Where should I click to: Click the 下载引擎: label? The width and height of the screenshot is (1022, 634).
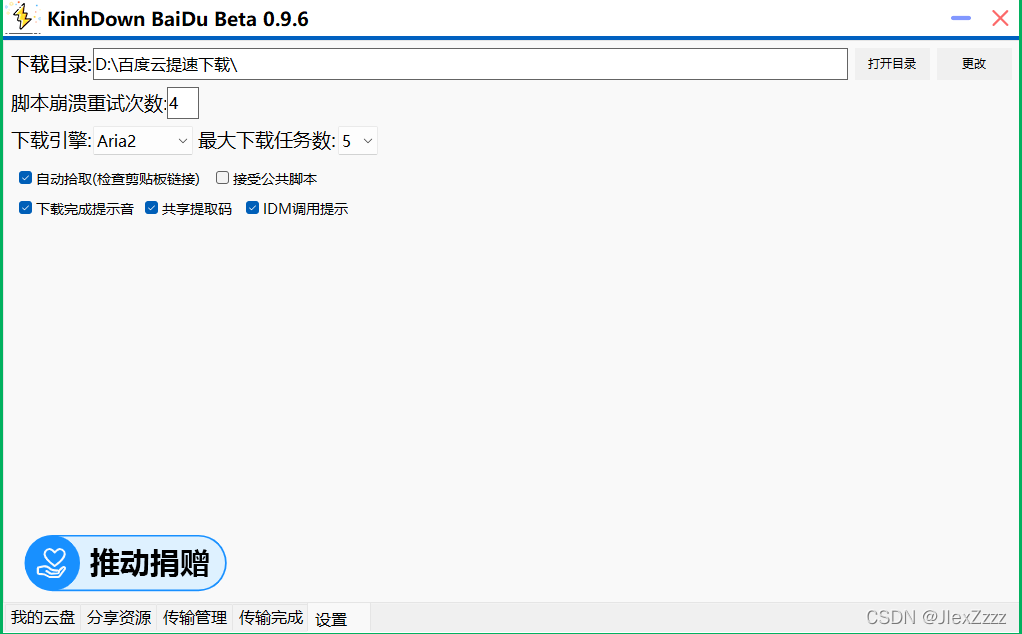coord(51,140)
